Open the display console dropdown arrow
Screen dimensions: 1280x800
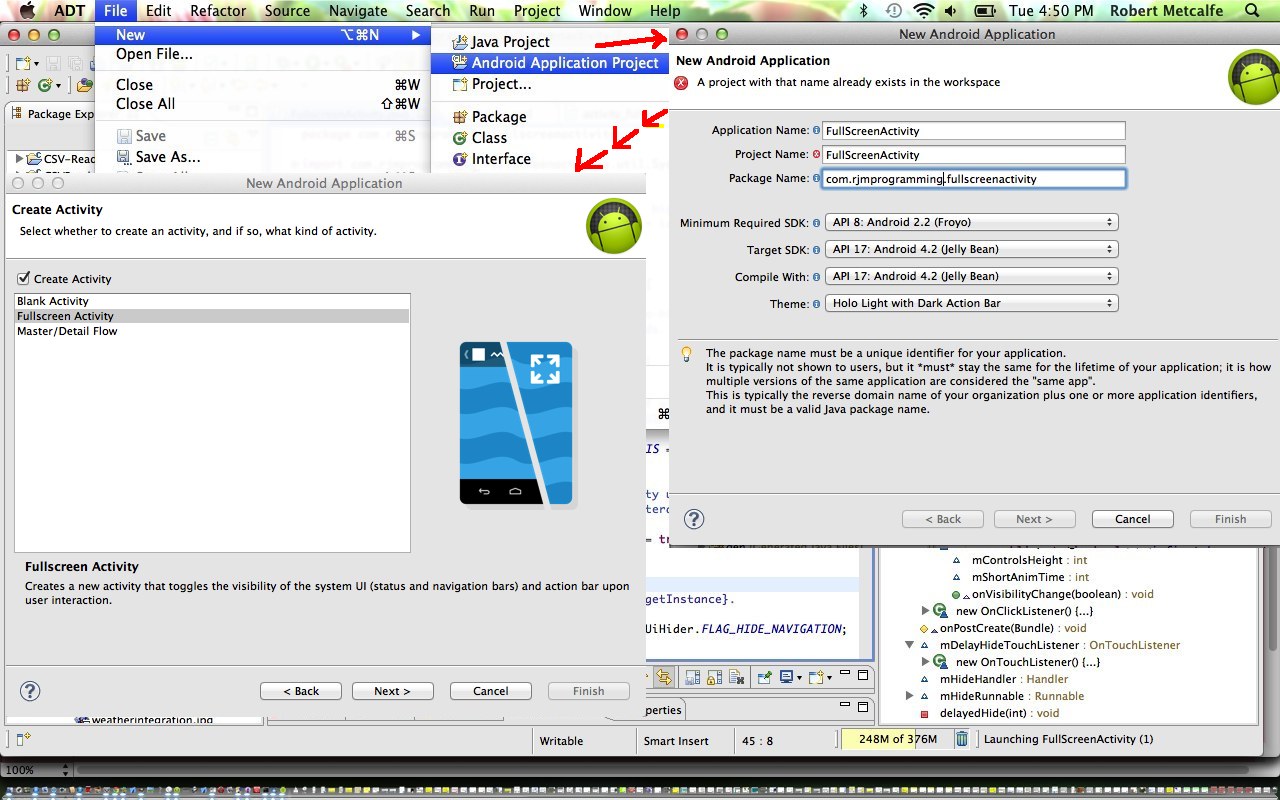click(x=799, y=678)
